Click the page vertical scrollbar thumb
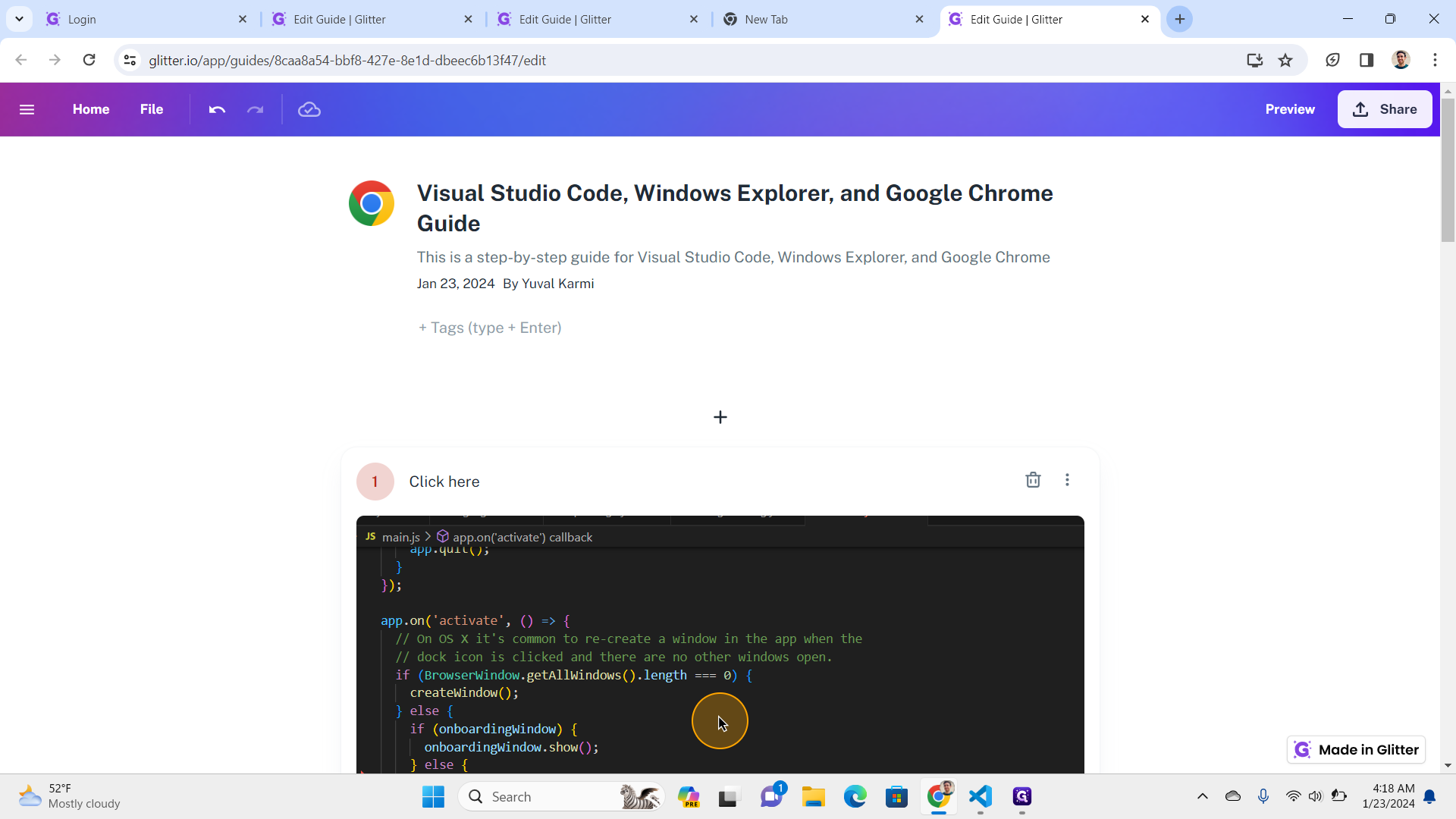Image resolution: width=1456 pixels, height=819 pixels. click(x=1448, y=171)
